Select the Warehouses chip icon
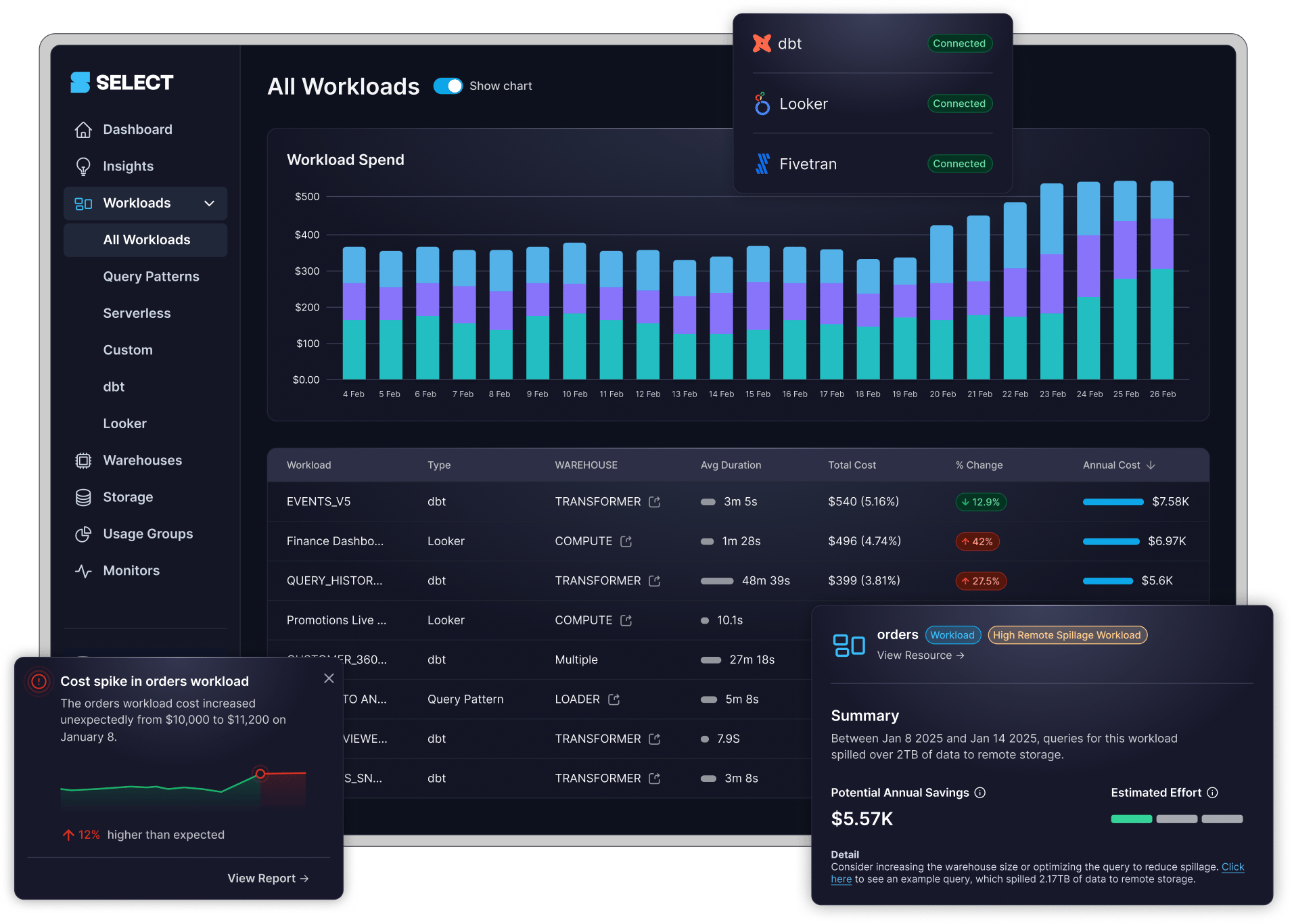 (83, 461)
